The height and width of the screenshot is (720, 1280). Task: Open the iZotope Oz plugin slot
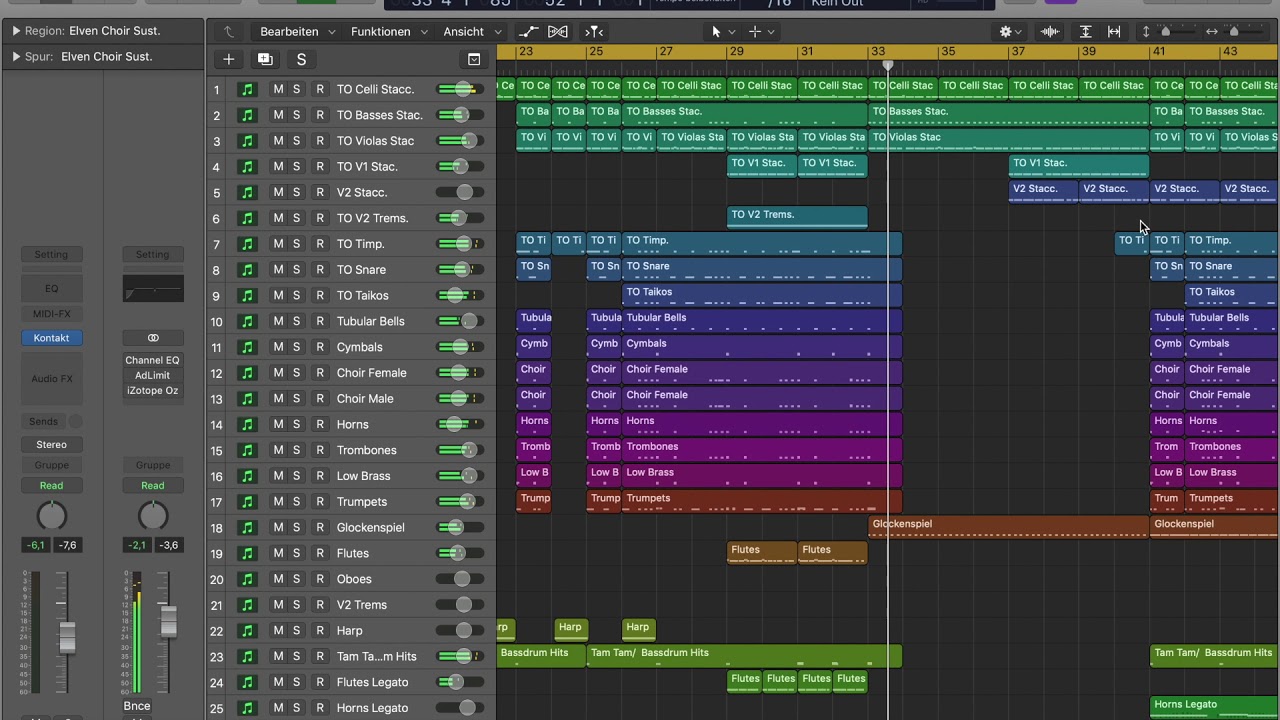click(x=153, y=390)
